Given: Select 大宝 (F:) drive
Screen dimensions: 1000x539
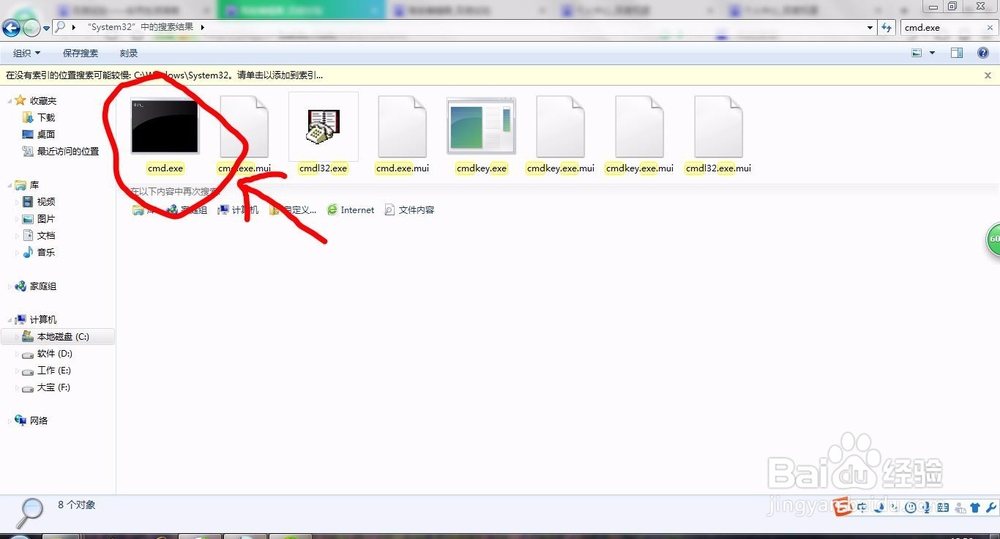Looking at the screenshot, I should coord(53,387).
